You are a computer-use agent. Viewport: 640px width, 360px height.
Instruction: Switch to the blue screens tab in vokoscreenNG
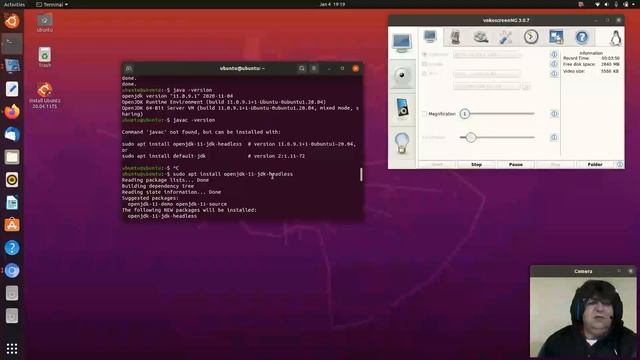pyautogui.click(x=556, y=37)
